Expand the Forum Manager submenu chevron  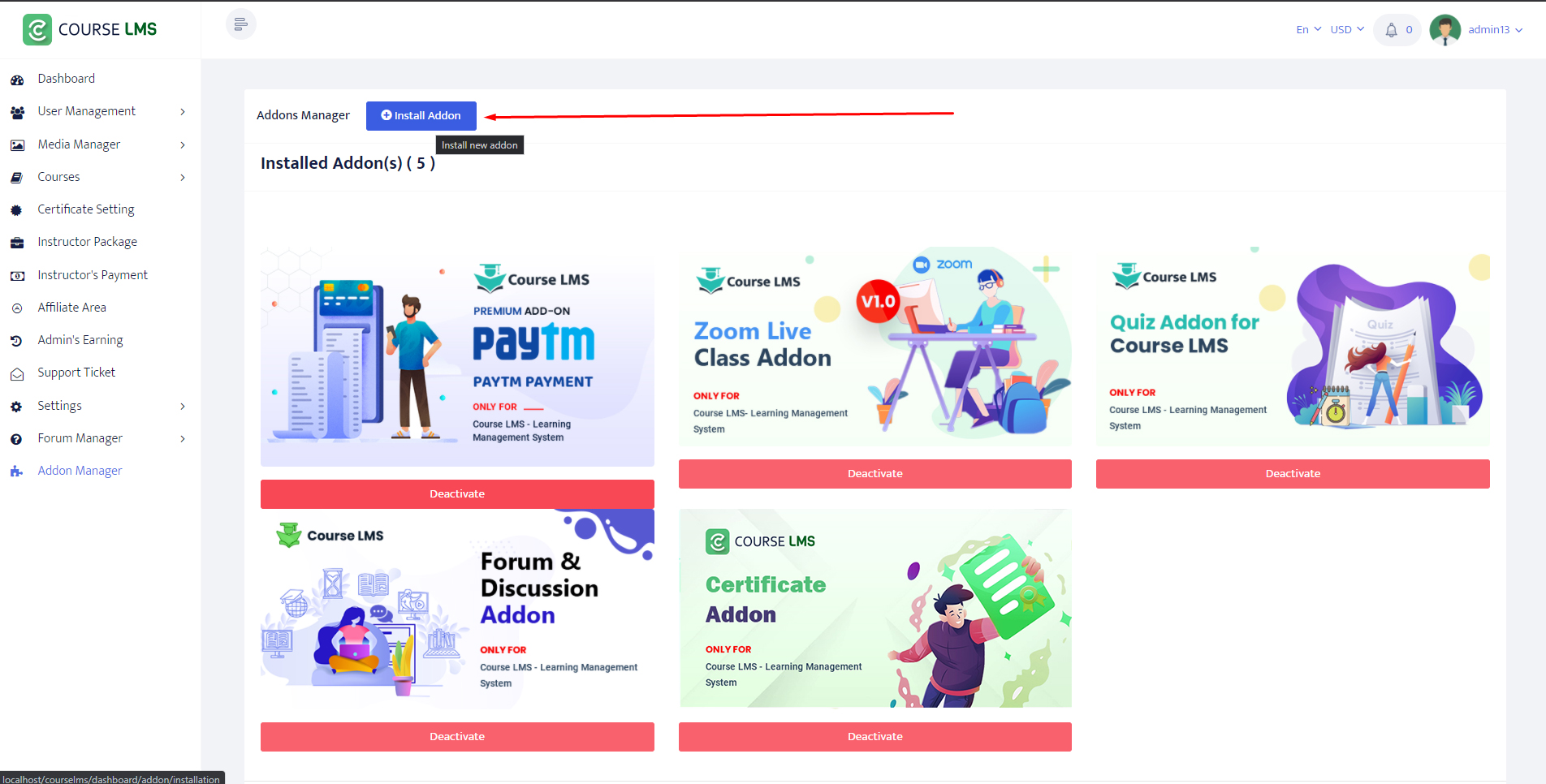click(183, 439)
